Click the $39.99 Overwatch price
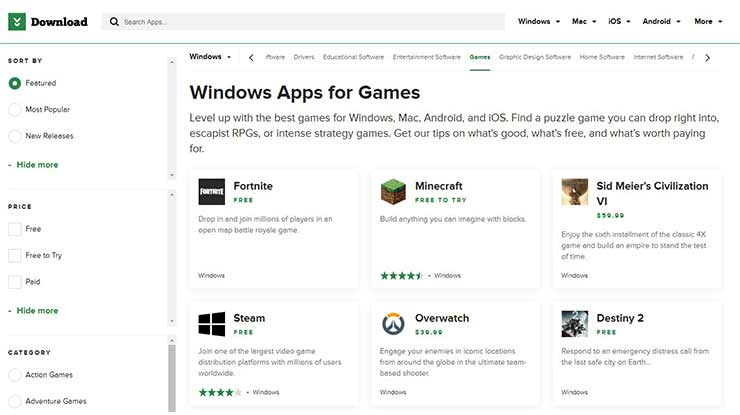740x415 pixels. (429, 332)
